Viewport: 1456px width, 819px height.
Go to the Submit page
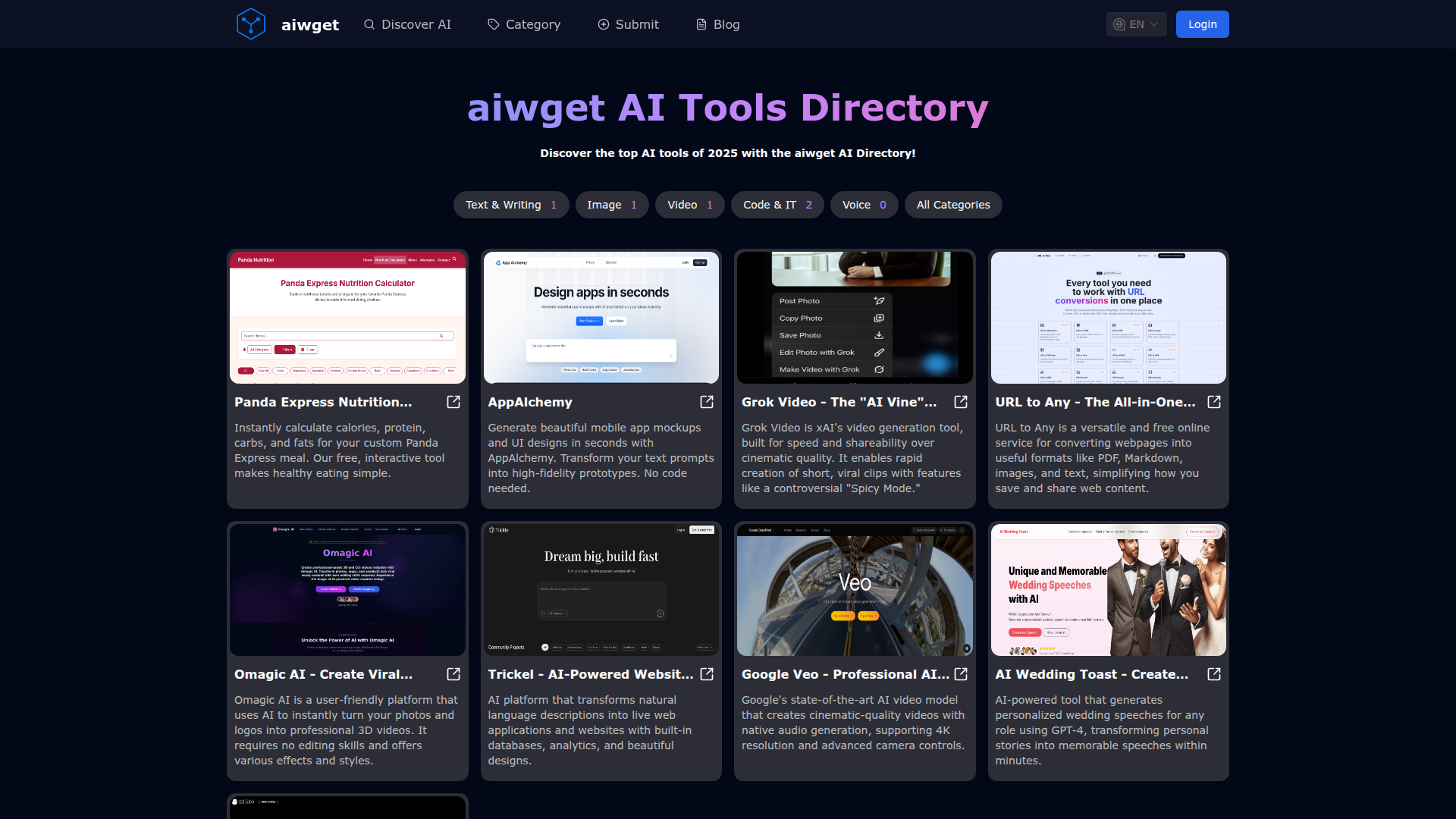tap(629, 24)
